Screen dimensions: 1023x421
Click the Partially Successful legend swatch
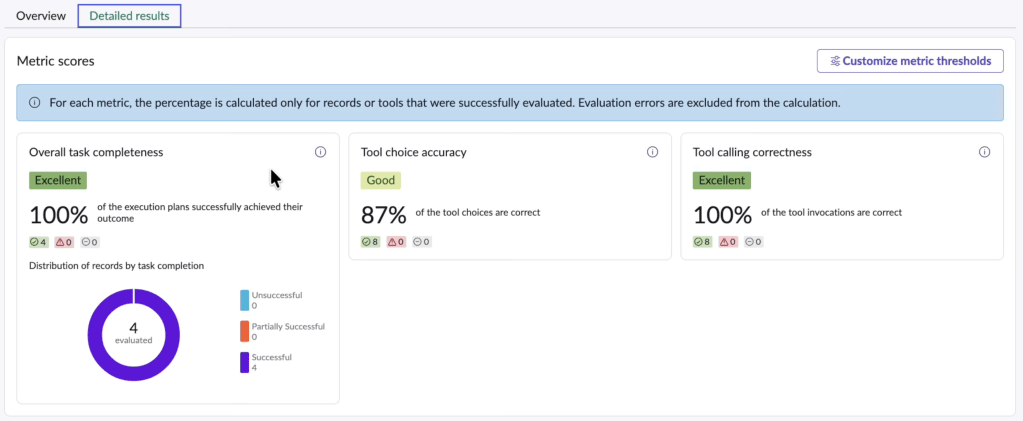pos(244,331)
